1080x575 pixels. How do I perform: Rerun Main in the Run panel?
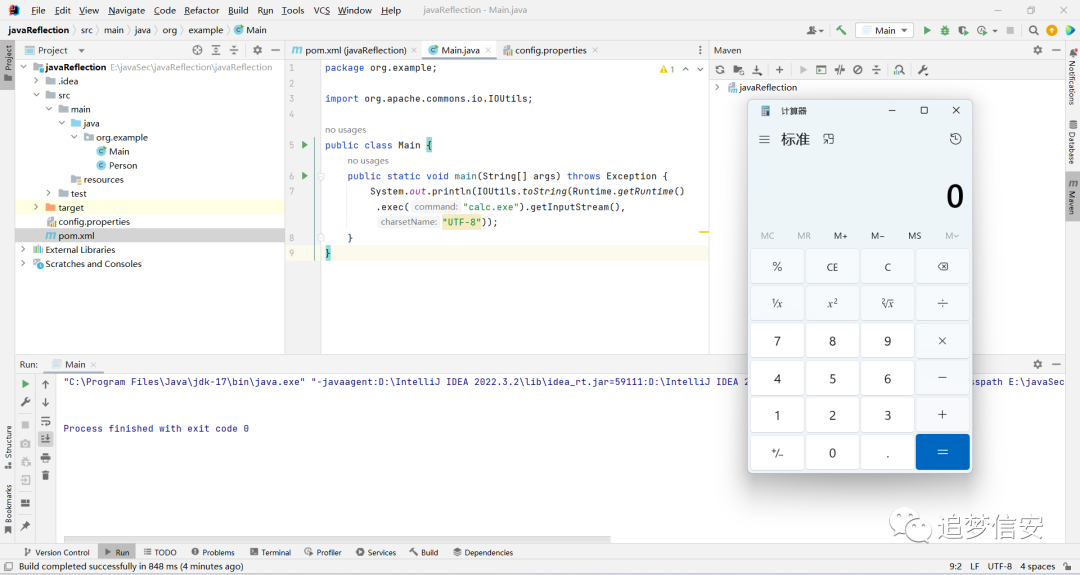[25, 384]
